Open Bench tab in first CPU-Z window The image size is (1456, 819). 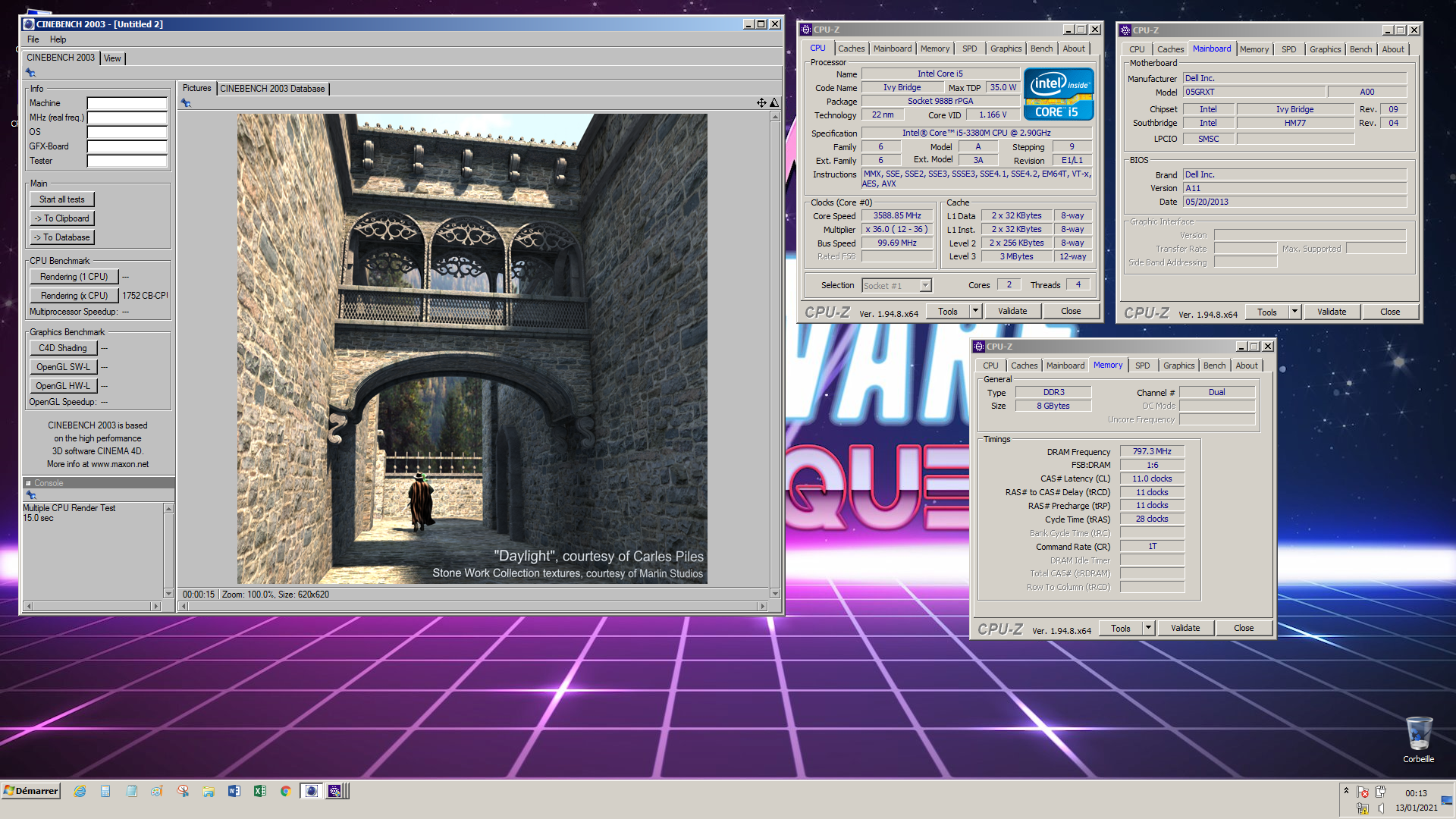pos(1041,49)
